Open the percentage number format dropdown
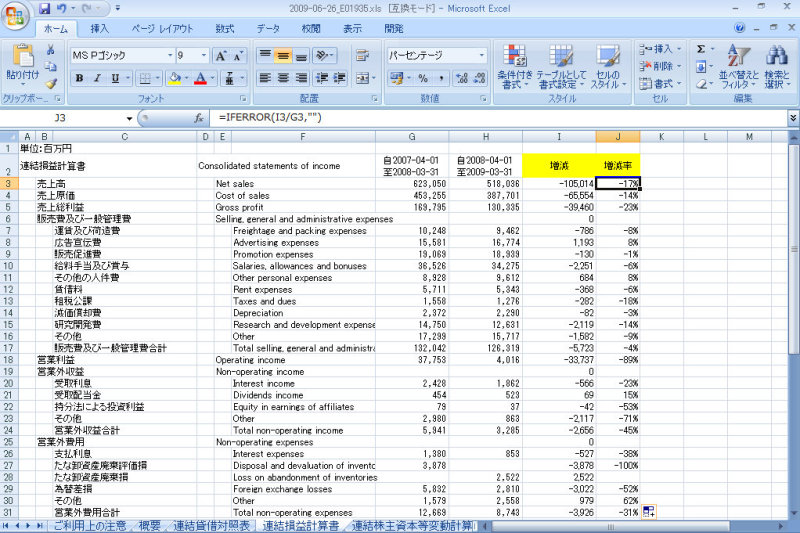 tap(482, 55)
